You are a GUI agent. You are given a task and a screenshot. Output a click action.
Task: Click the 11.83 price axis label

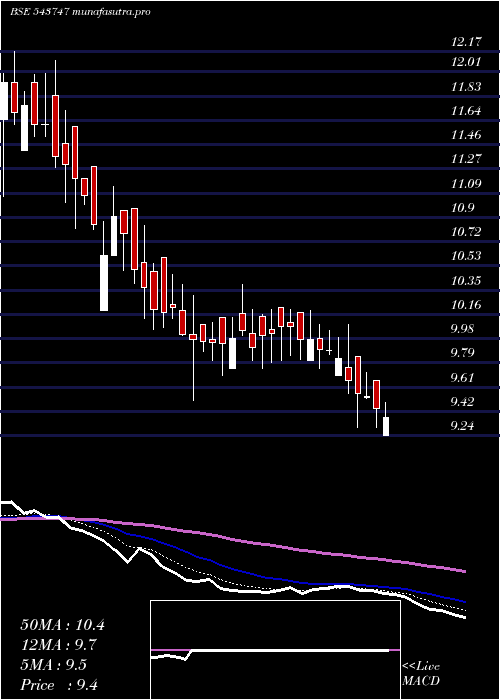click(x=466, y=87)
